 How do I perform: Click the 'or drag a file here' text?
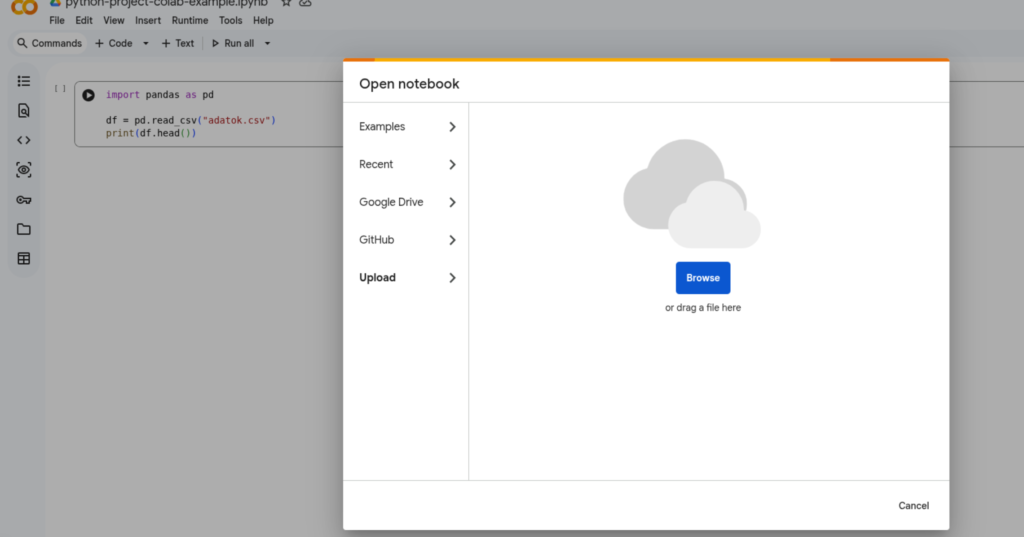[x=703, y=308]
